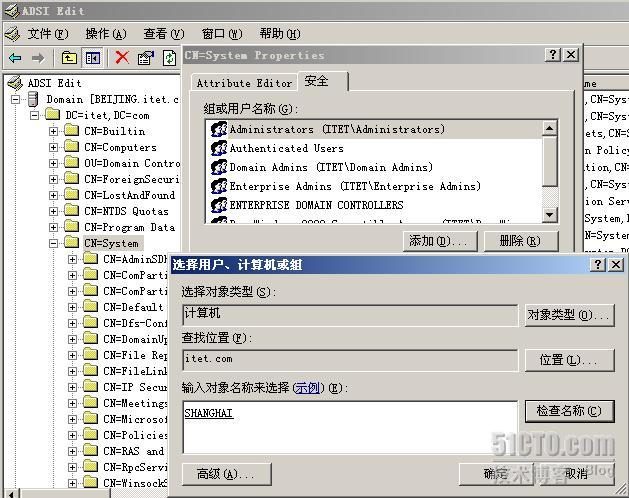
Task: Click the 位置(L)... button
Action: tap(569, 360)
